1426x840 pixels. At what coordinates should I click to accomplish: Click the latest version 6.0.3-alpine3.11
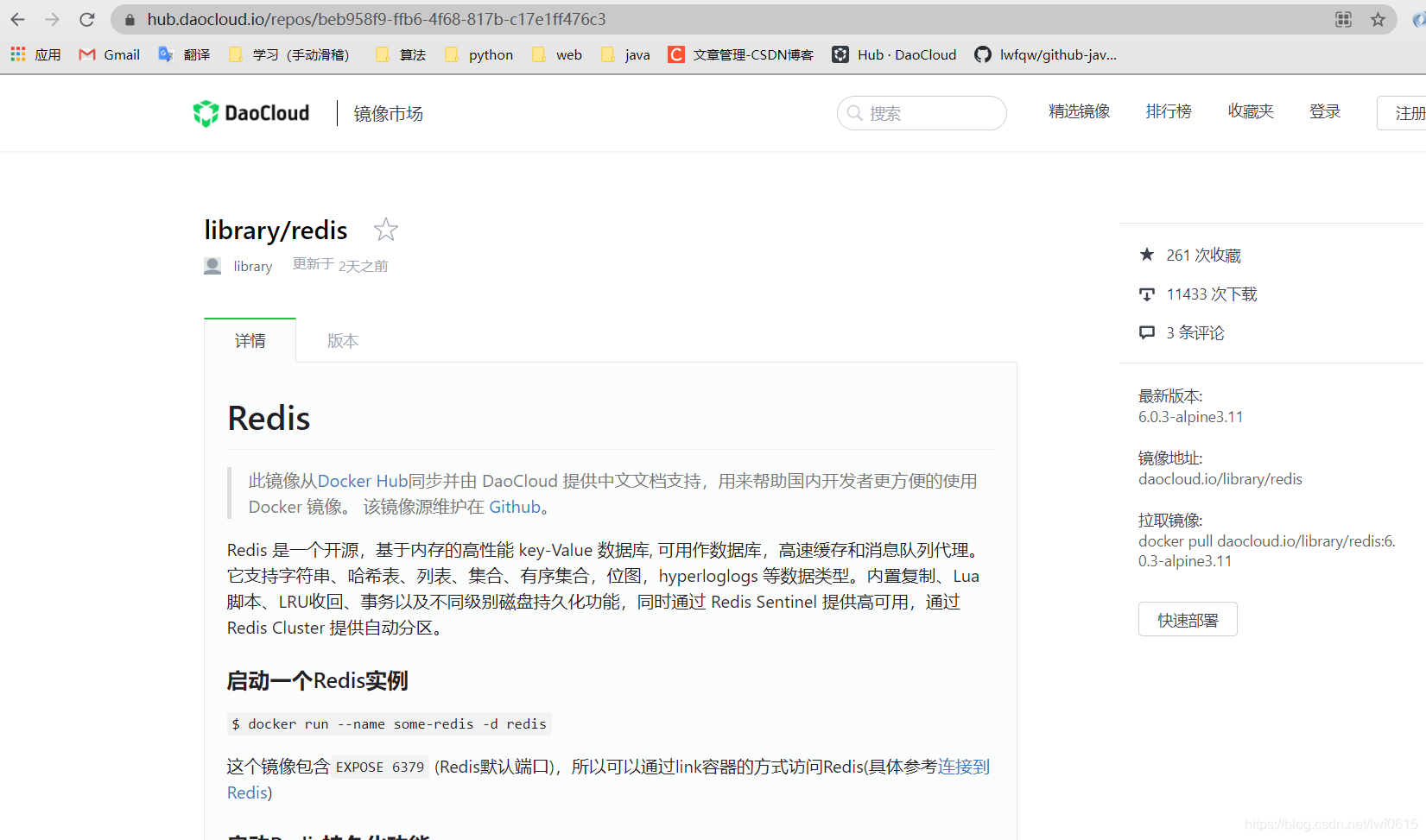click(1191, 417)
